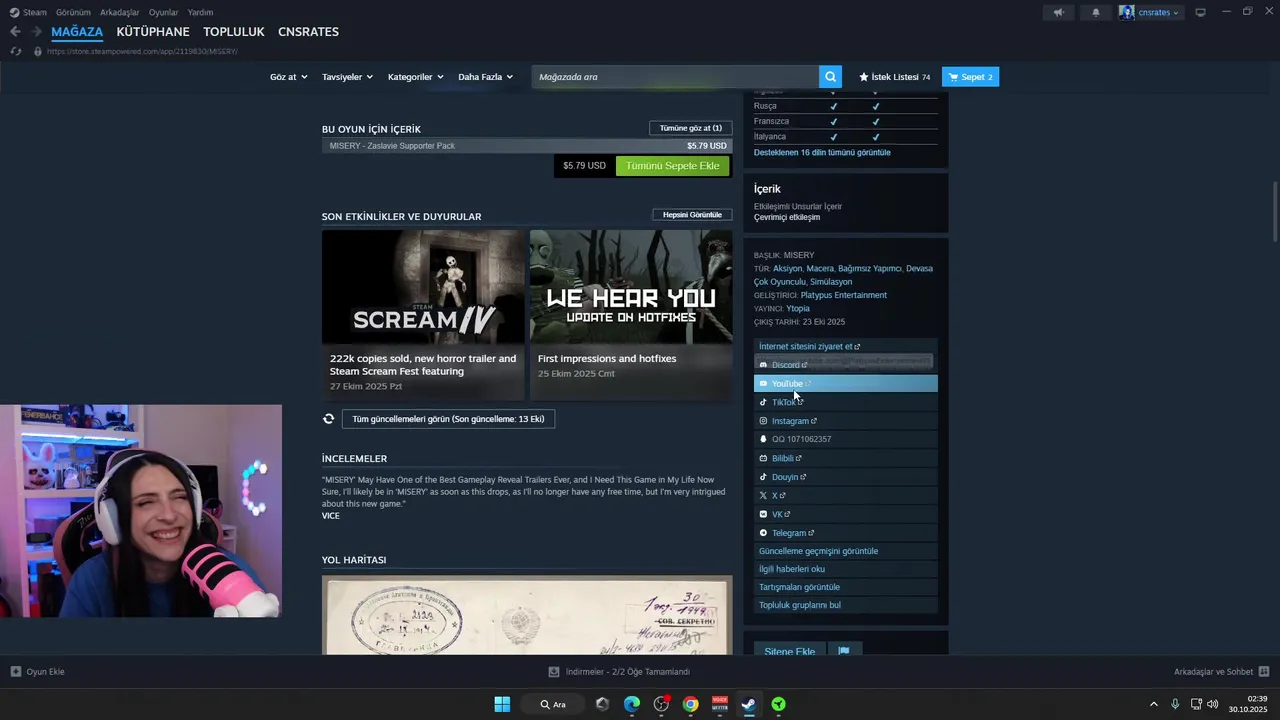This screenshot has width=1280, height=720.
Task: Switch to Big Picture mode icon
Action: (1200, 12)
